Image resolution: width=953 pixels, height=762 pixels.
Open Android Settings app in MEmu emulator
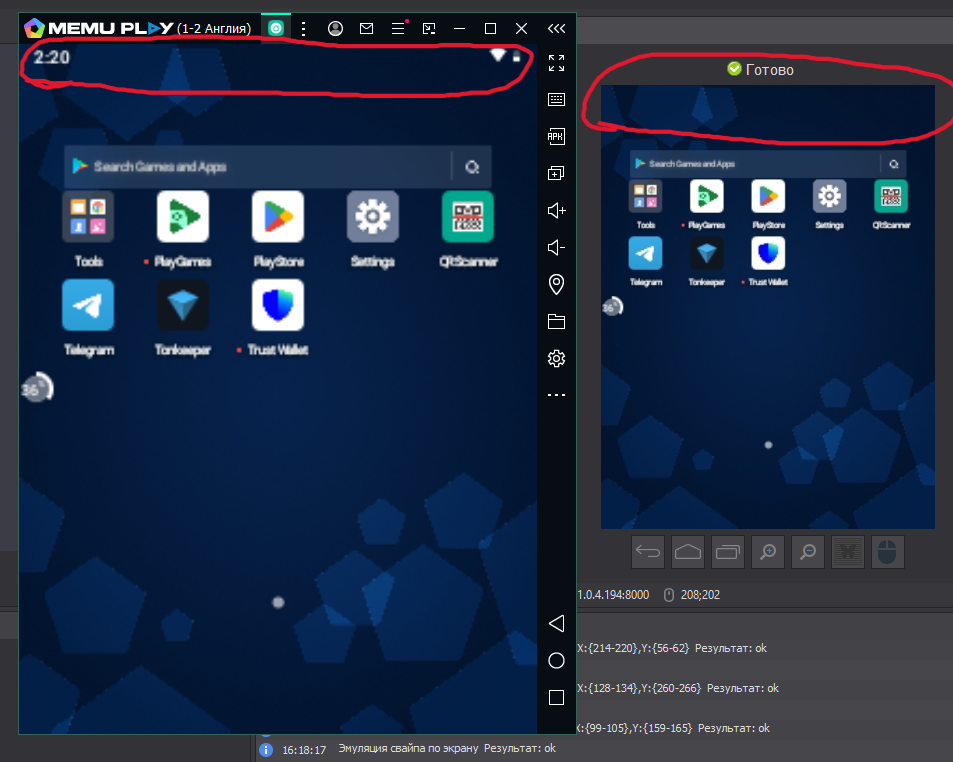[373, 217]
